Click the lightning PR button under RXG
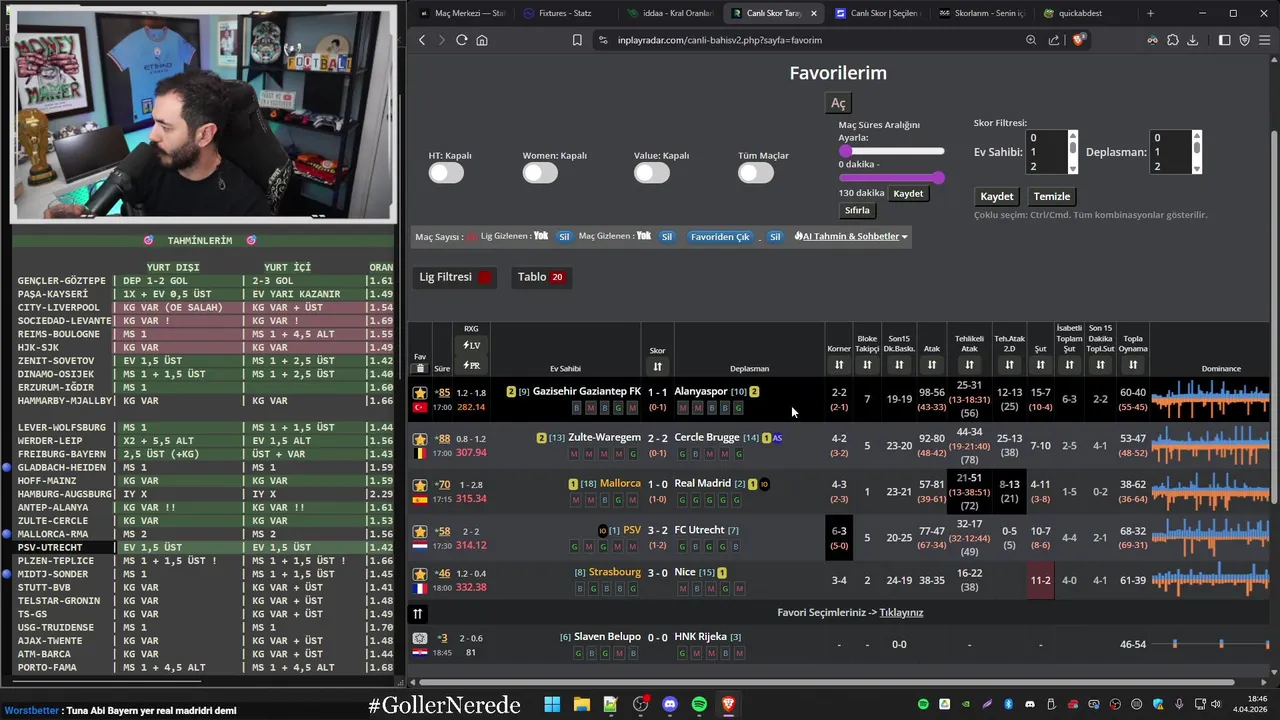The width and height of the screenshot is (1280, 720). [471, 366]
